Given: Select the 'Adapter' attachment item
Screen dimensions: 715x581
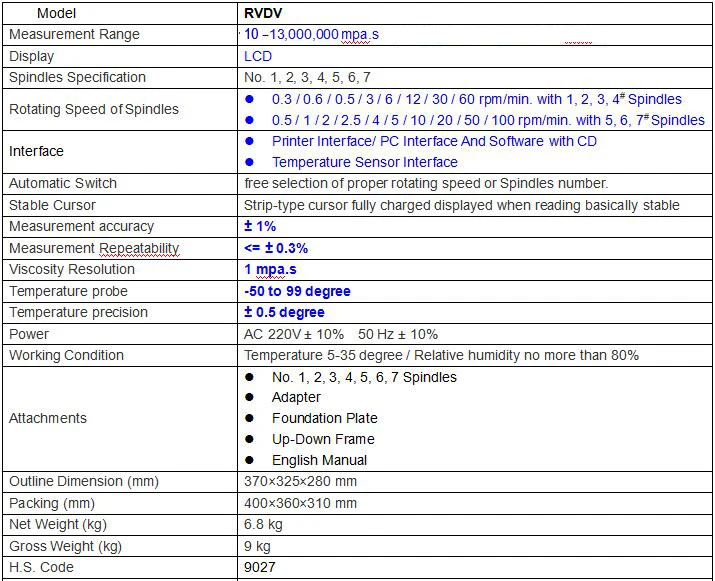Looking at the screenshot, I should [296, 397].
